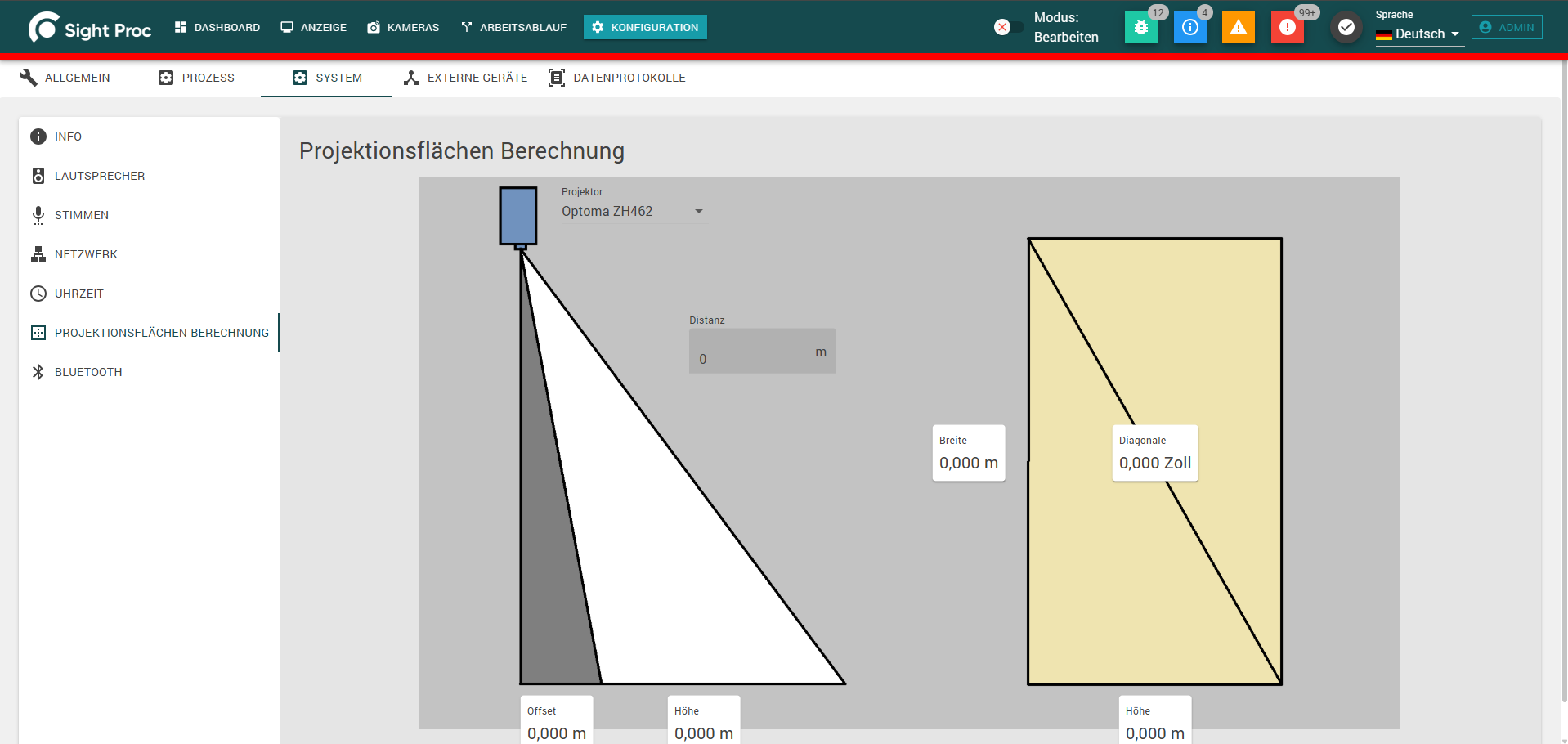
Task: Show blue info notifications
Action: [1190, 27]
